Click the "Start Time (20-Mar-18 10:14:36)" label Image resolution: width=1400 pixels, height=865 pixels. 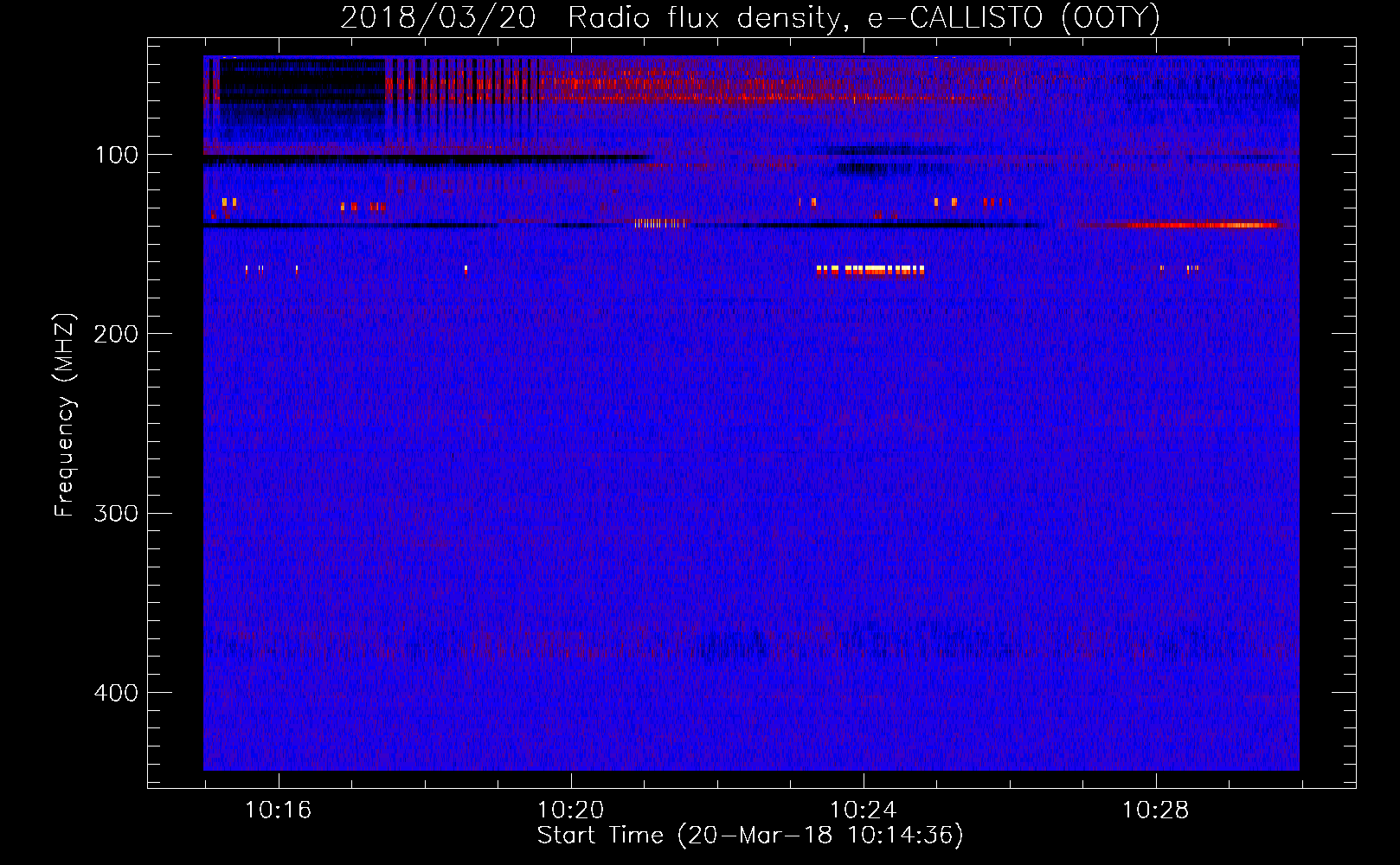click(750, 836)
